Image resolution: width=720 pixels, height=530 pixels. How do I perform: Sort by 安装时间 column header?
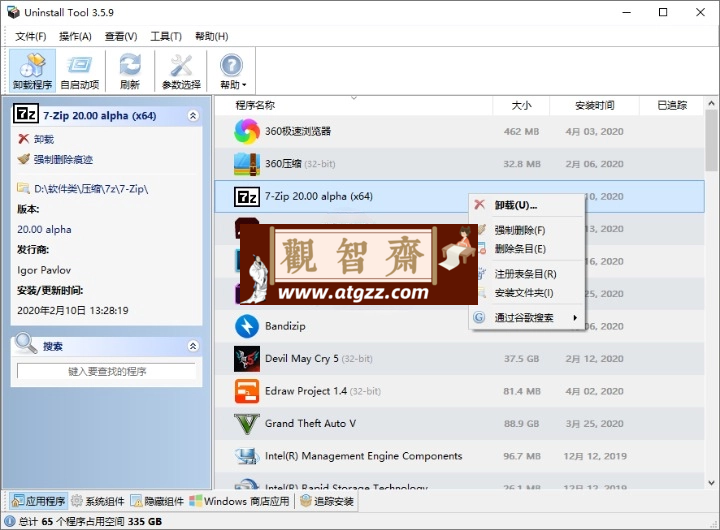(x=595, y=105)
